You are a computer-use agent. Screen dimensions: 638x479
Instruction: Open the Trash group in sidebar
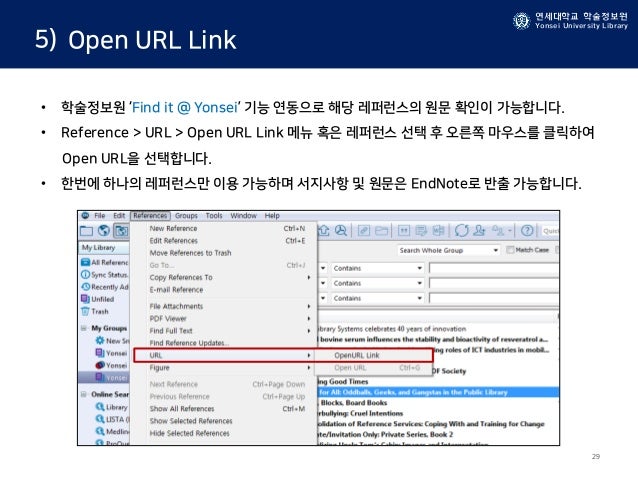[x=95, y=311]
